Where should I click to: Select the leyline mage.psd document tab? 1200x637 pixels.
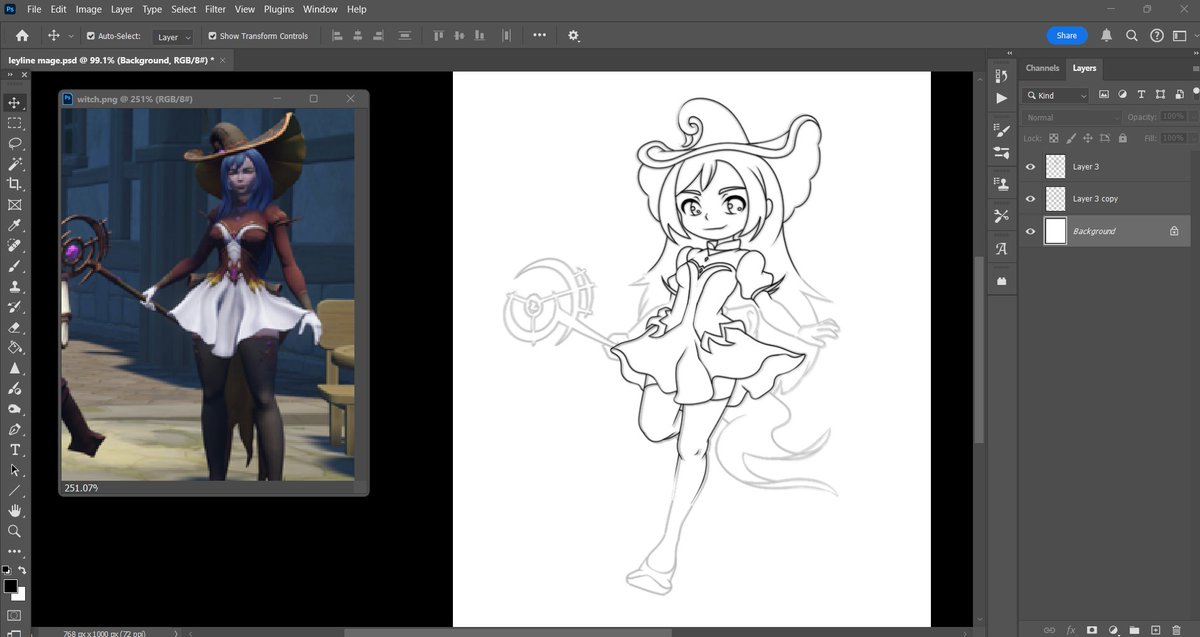click(x=110, y=60)
